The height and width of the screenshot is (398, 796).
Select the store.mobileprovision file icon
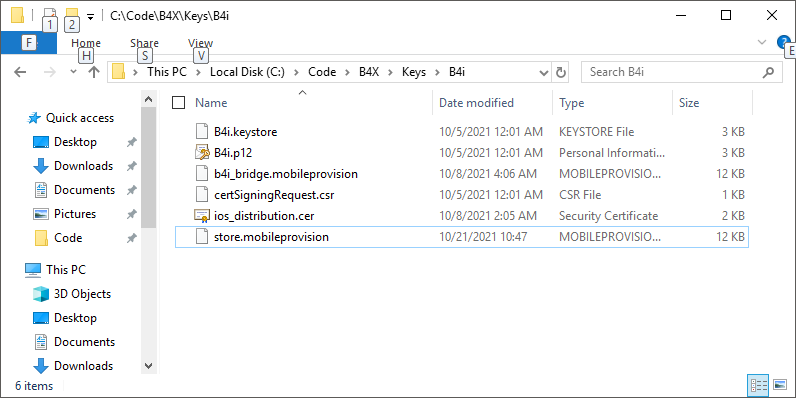coord(202,237)
